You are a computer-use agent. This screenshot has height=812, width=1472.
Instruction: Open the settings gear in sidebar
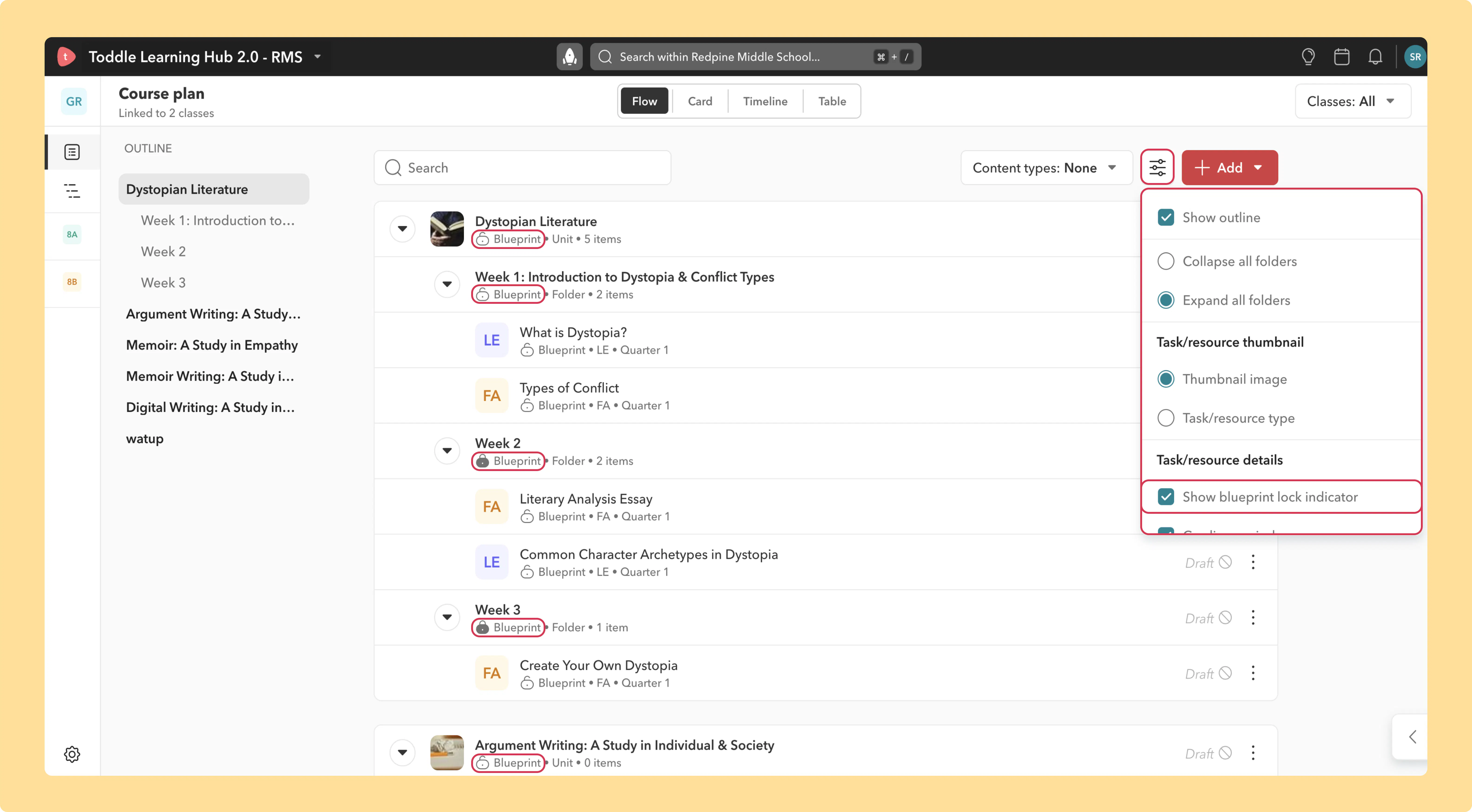tap(72, 754)
